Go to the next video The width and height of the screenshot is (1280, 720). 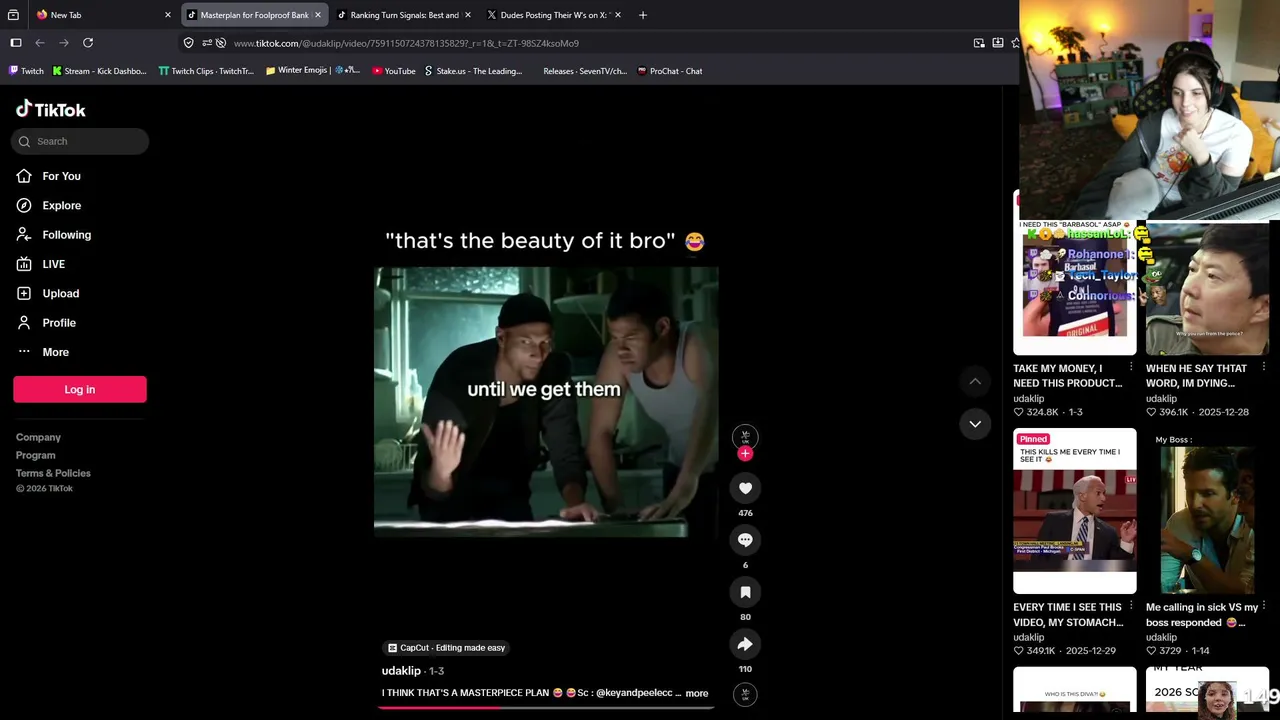pos(975,424)
